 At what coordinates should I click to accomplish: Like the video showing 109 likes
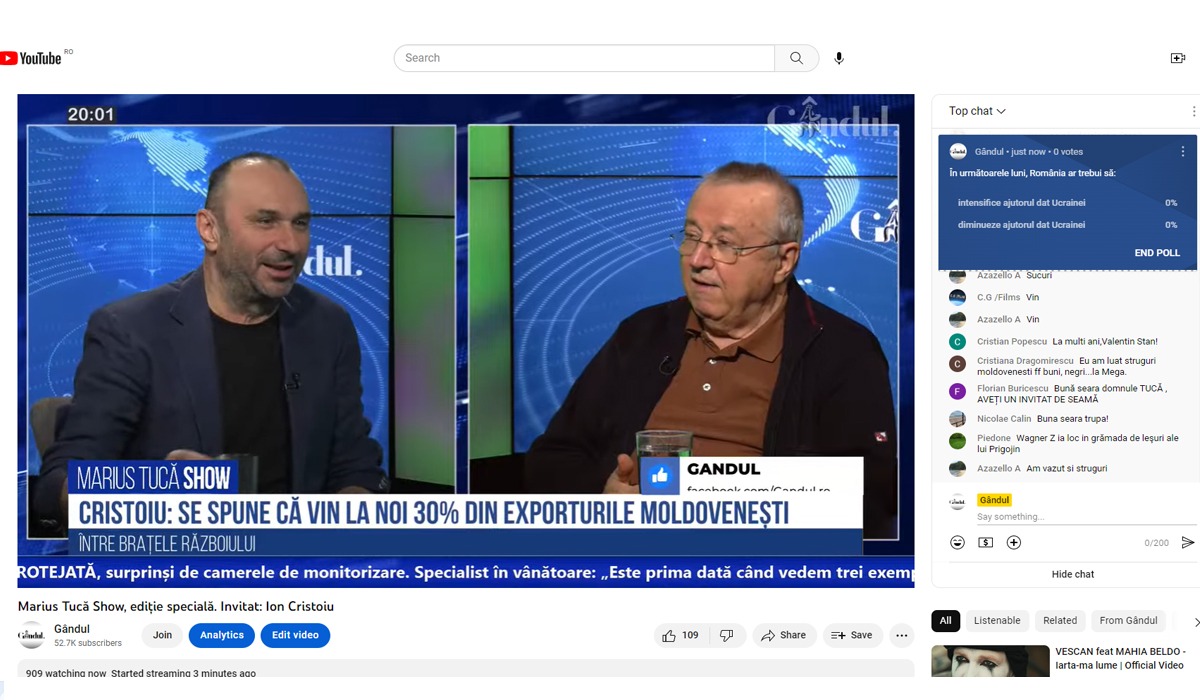pyautogui.click(x=680, y=635)
